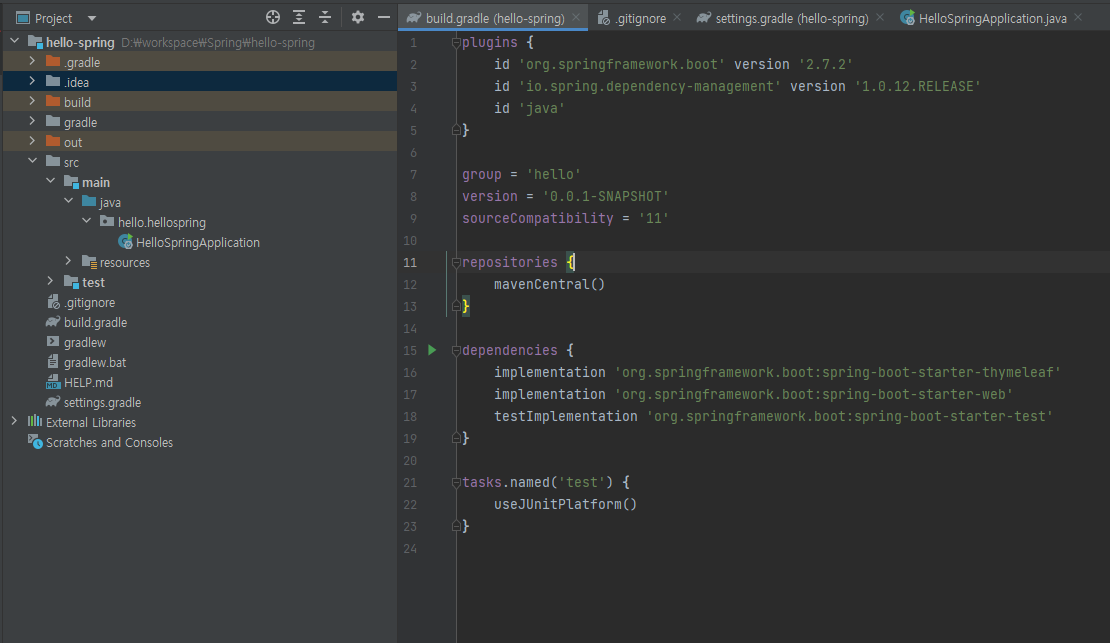Screen dimensions: 1110x643
Task: Fold the dependencies block on line 15
Action: click(x=456, y=351)
